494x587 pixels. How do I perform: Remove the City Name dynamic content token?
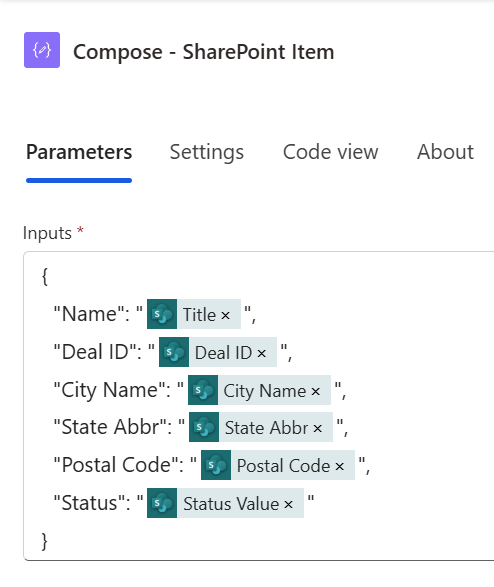coord(315,392)
